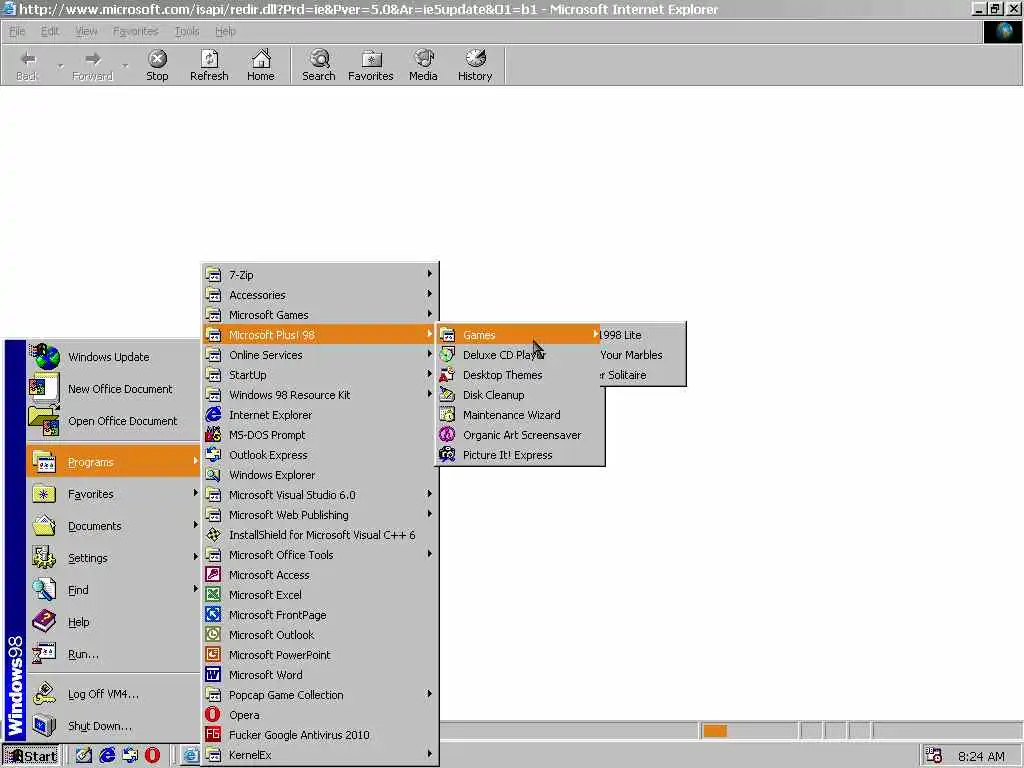Expand the Accessories submenu

(x=429, y=294)
